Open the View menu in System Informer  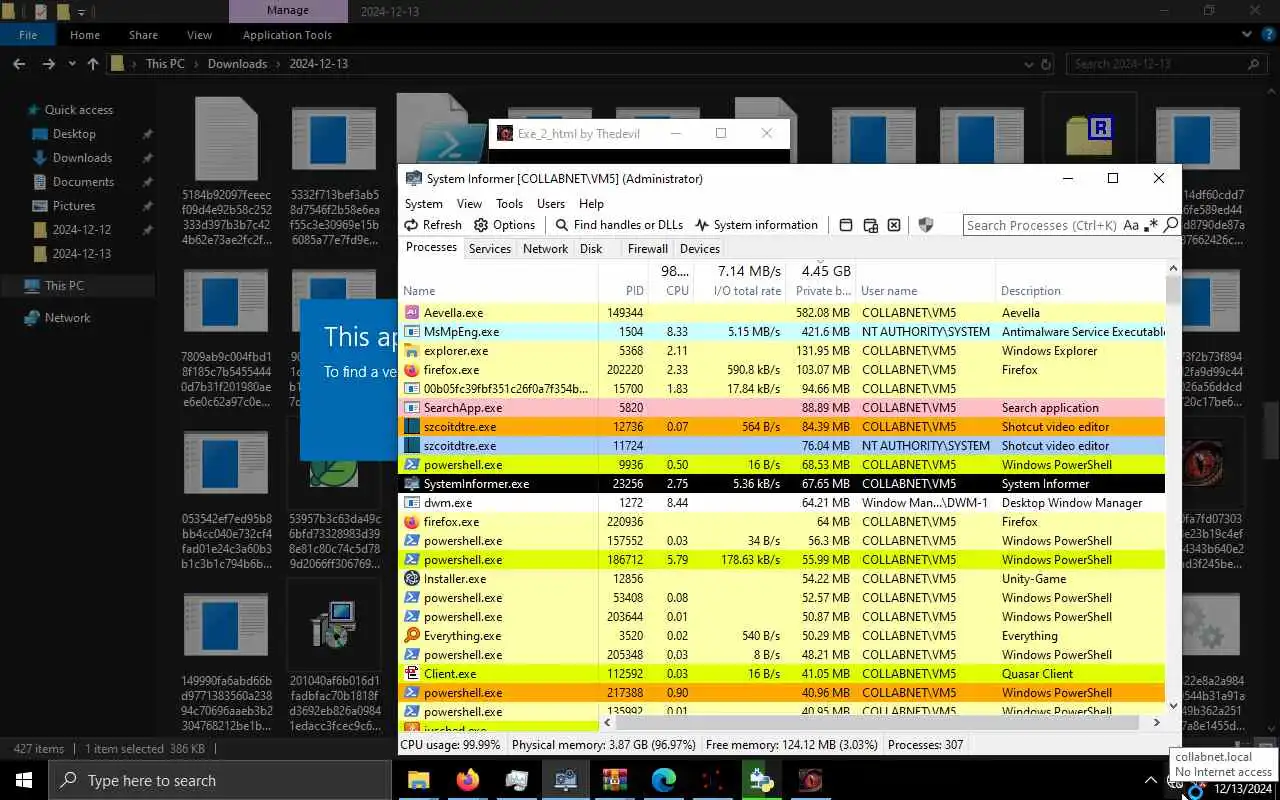[469, 203]
